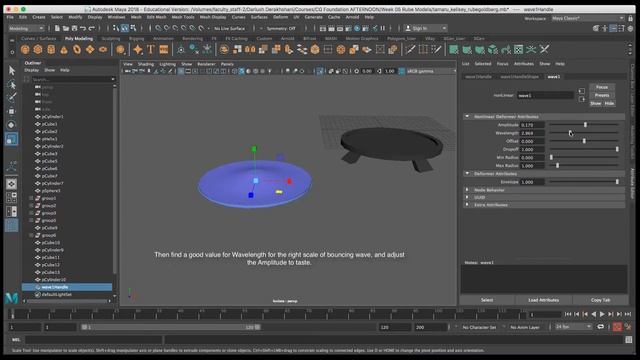This screenshot has height=360, width=640.
Task: Open the Workspace Maya Classic dropdown
Action: pyautogui.click(x=587, y=18)
